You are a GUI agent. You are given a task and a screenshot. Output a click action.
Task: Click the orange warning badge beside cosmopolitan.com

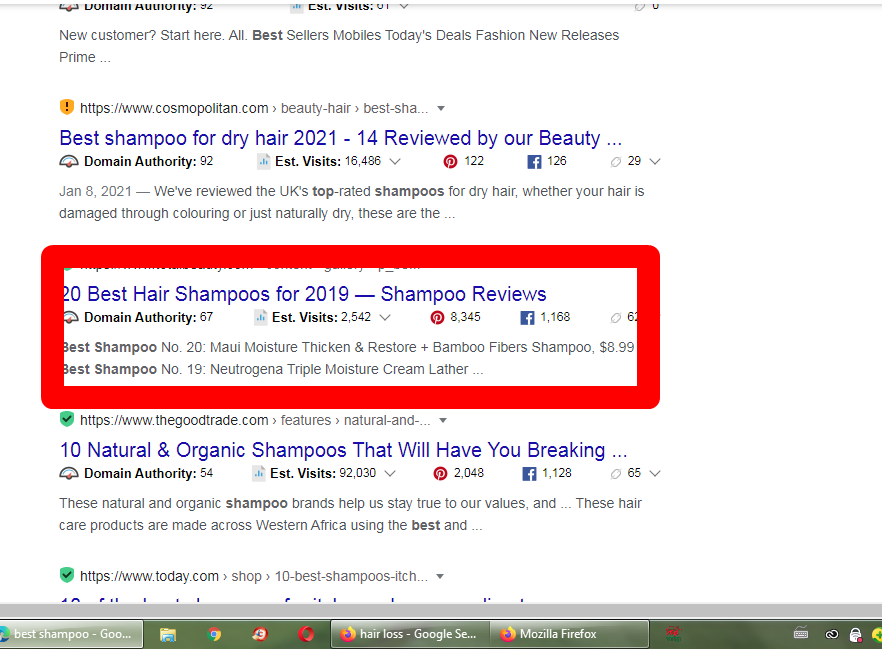pos(66,107)
